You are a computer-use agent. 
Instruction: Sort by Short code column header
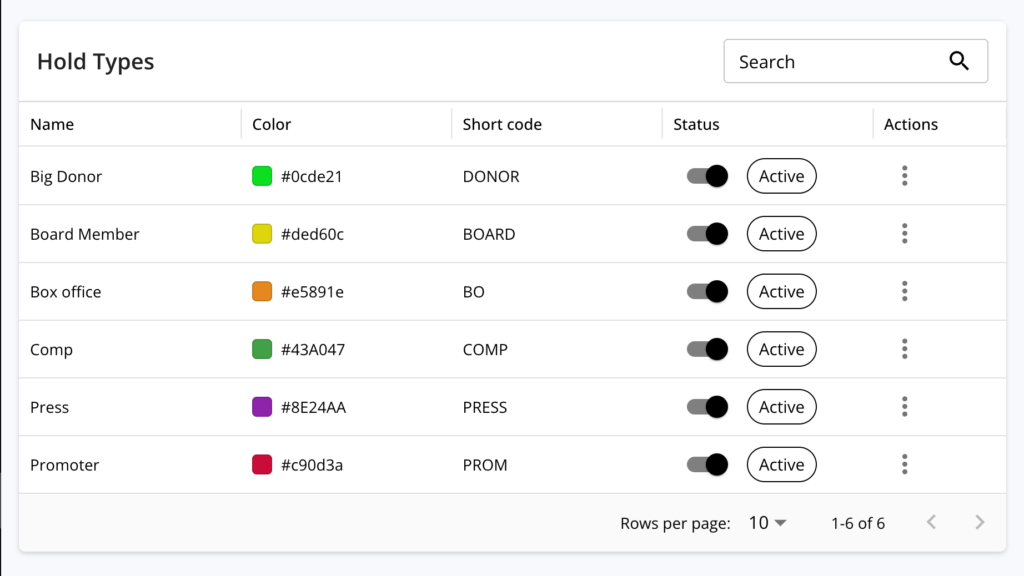click(502, 124)
